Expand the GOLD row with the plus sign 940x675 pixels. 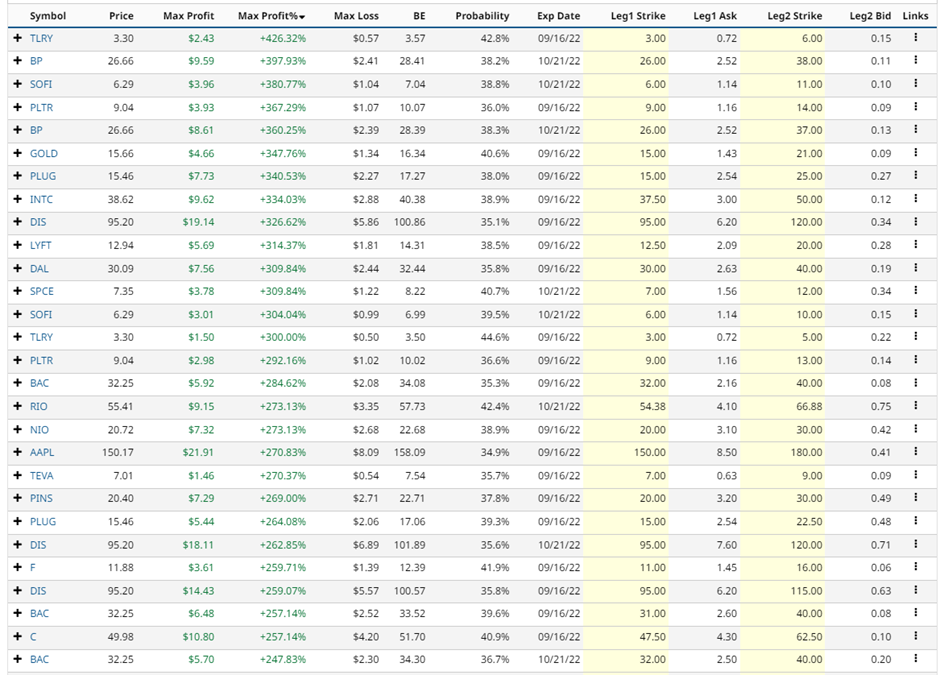(17, 153)
